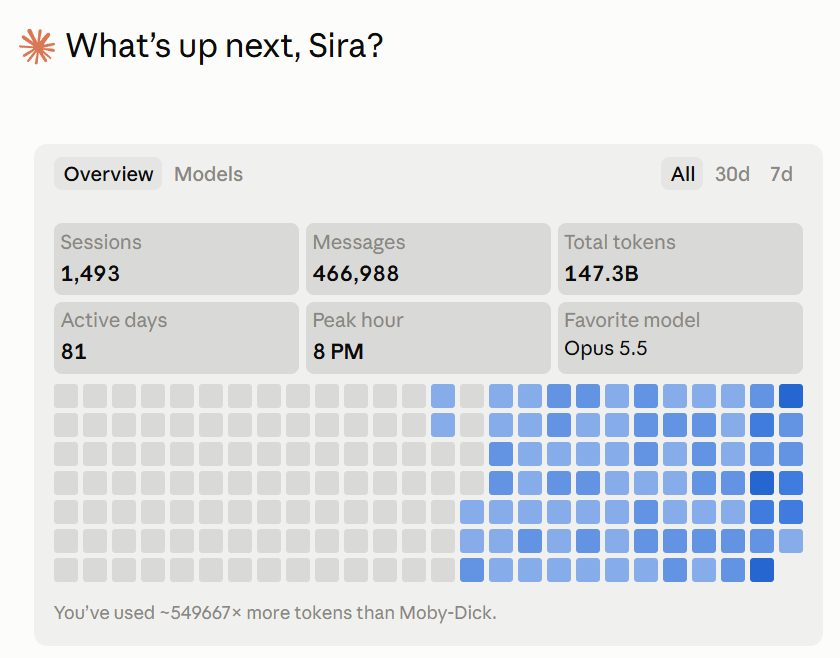Click the Moby-Dick token comparison text
The width and height of the screenshot is (840, 658).
click(275, 612)
